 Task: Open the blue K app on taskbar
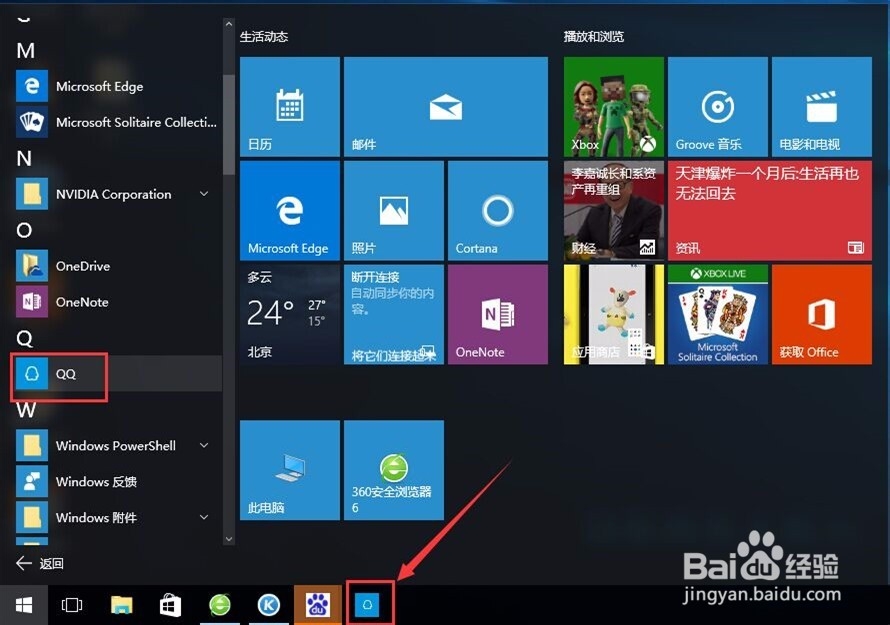coord(268,605)
